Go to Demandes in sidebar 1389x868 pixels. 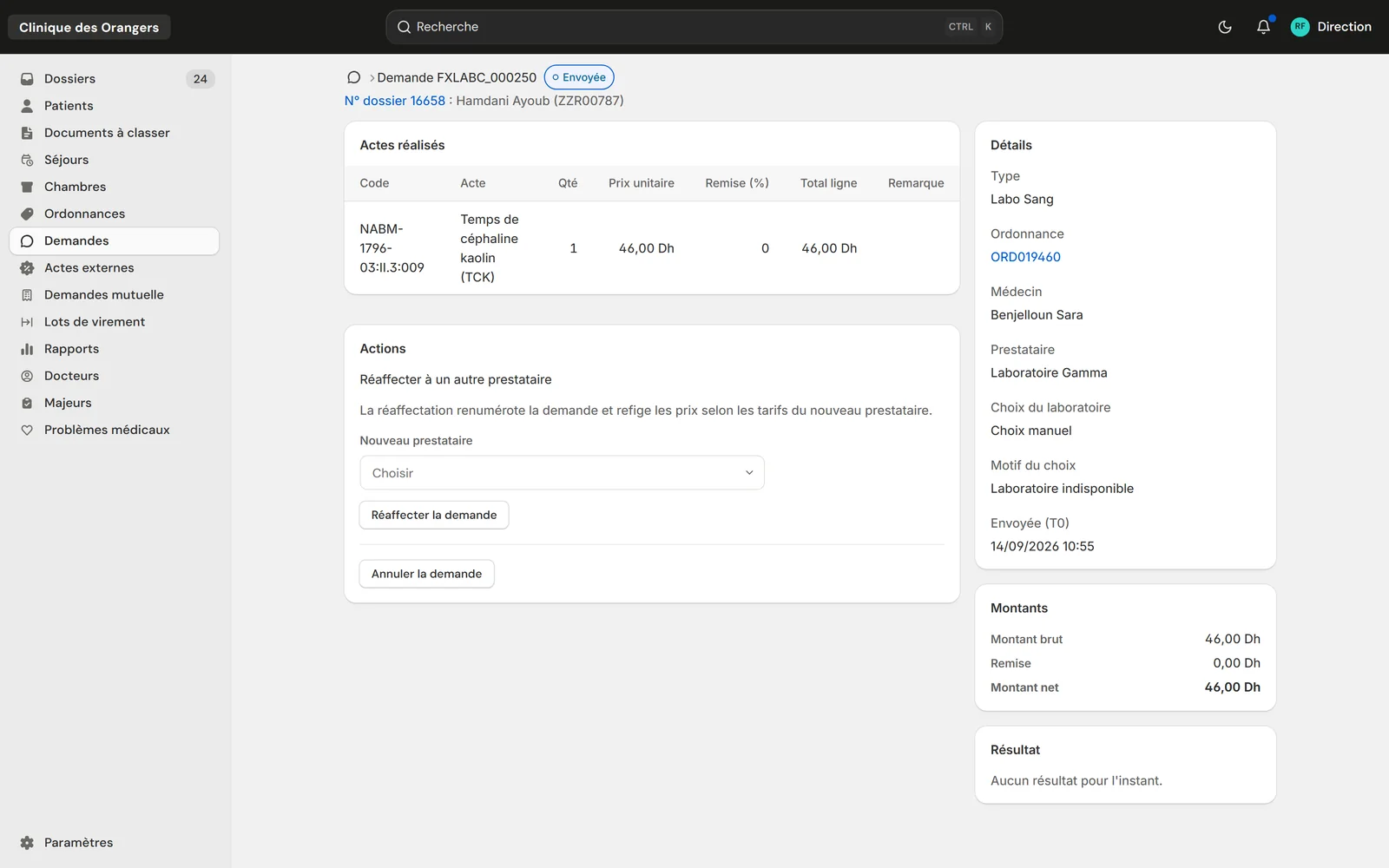[x=114, y=241]
